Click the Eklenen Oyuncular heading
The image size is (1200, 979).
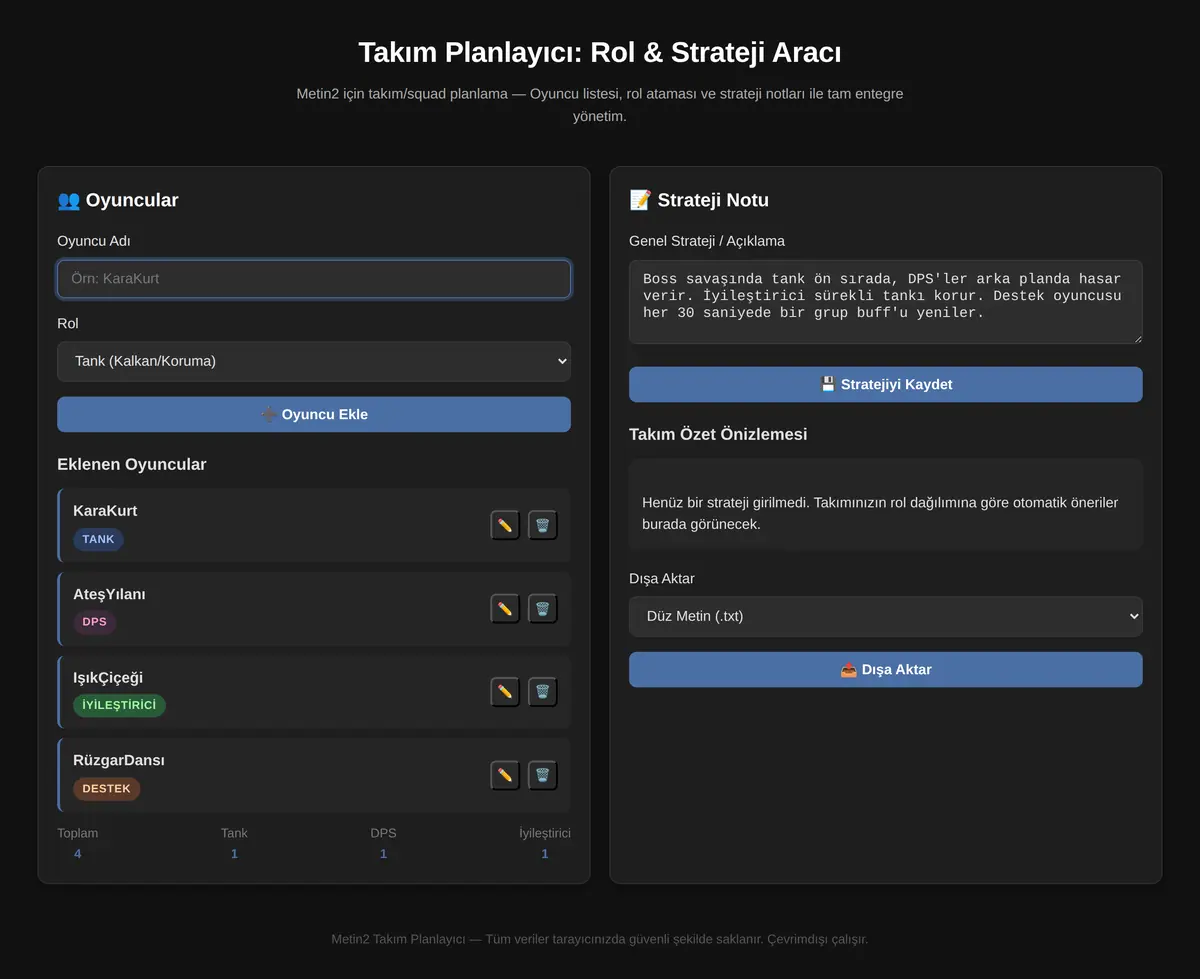pos(132,464)
